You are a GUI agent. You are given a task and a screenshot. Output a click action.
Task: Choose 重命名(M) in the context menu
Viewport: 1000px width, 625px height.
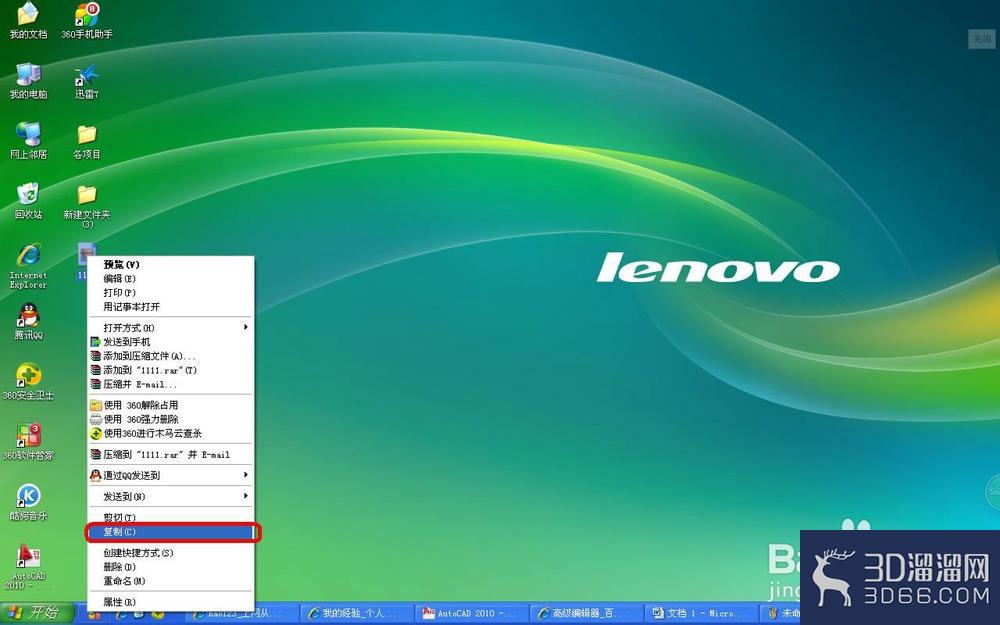[171, 580]
